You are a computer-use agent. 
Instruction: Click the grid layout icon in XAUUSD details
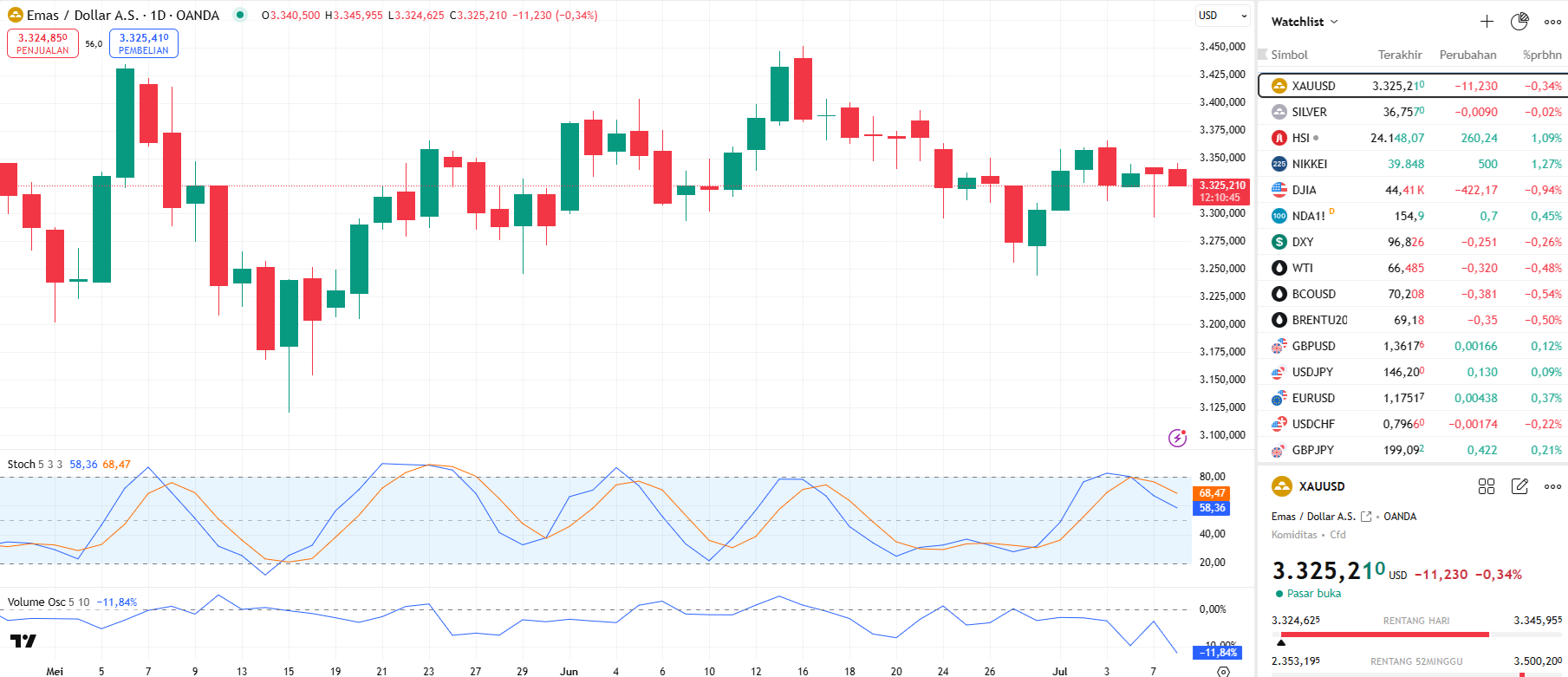pyautogui.click(x=1487, y=486)
